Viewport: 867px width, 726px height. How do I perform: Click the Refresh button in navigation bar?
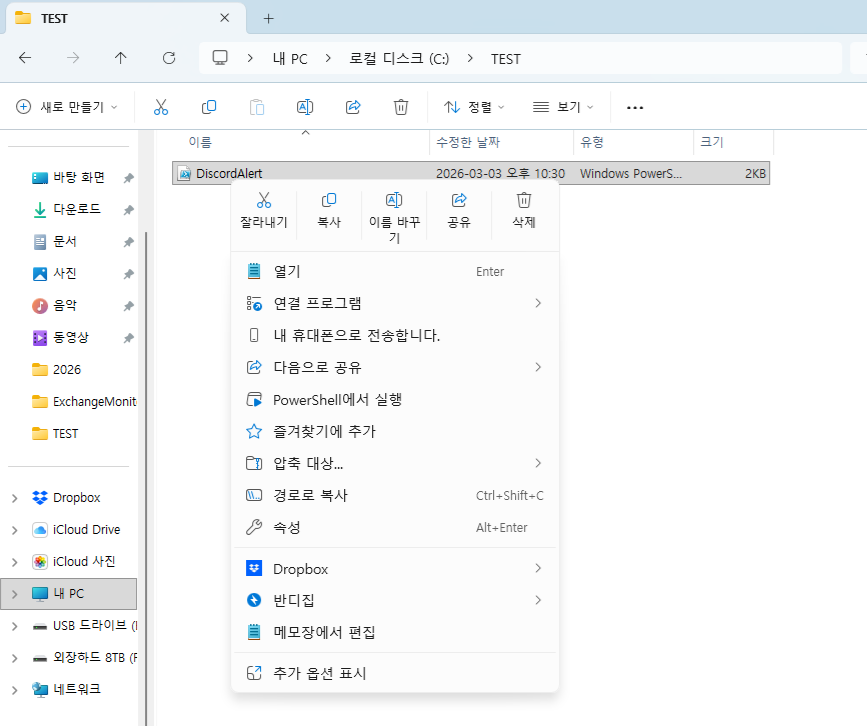(x=169, y=58)
